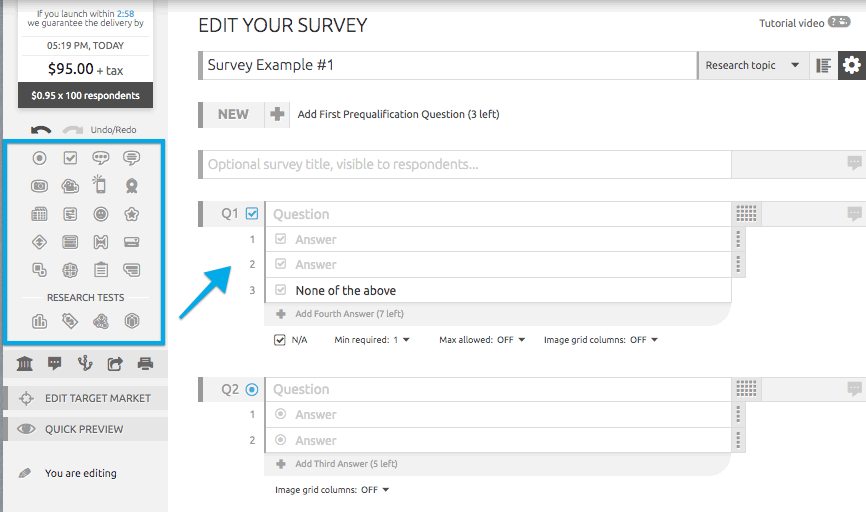
Task: Expand the Min required dropdown
Action: tap(372, 340)
